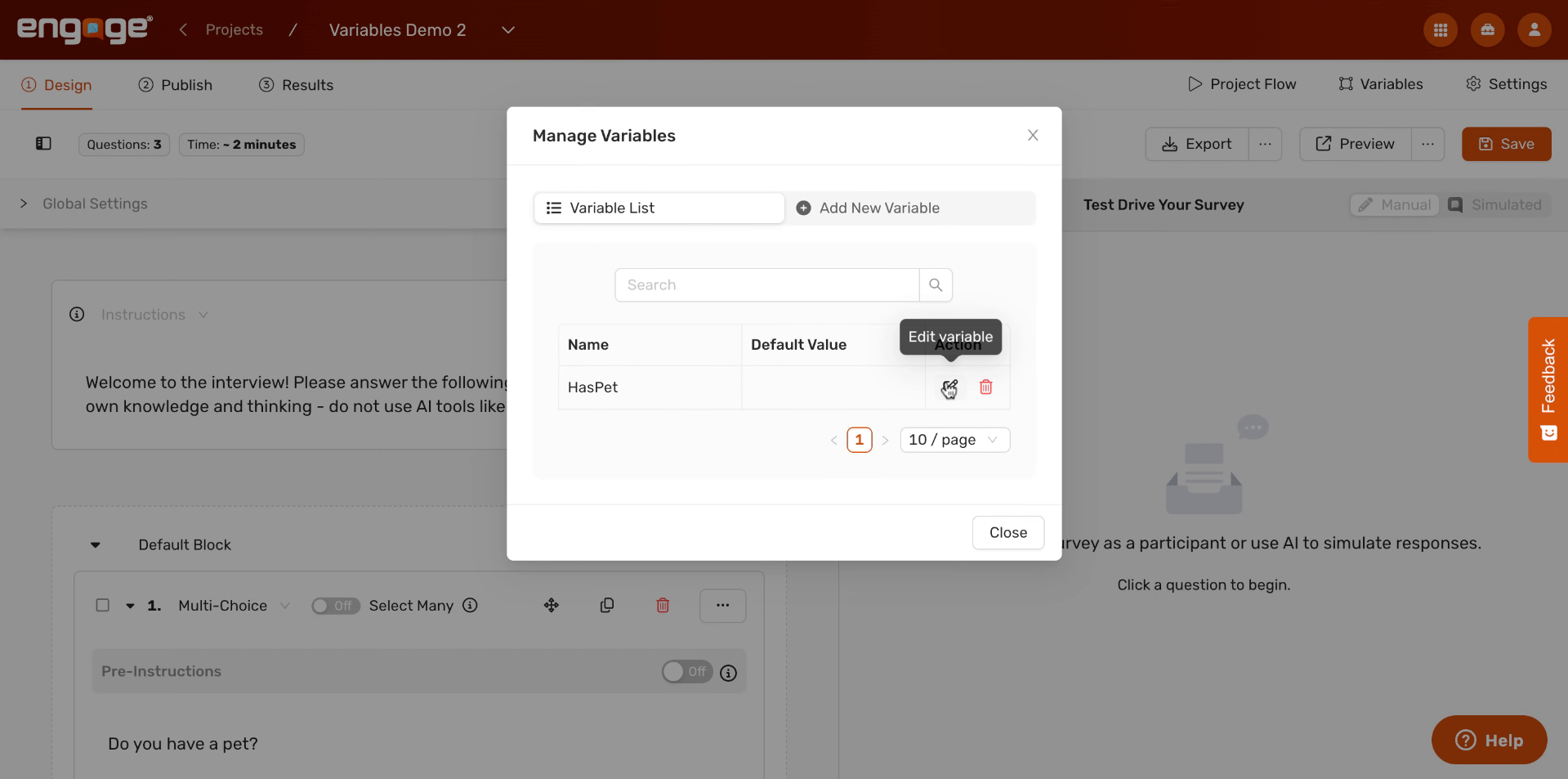Click the Save button
1568x779 pixels.
pyautogui.click(x=1506, y=144)
